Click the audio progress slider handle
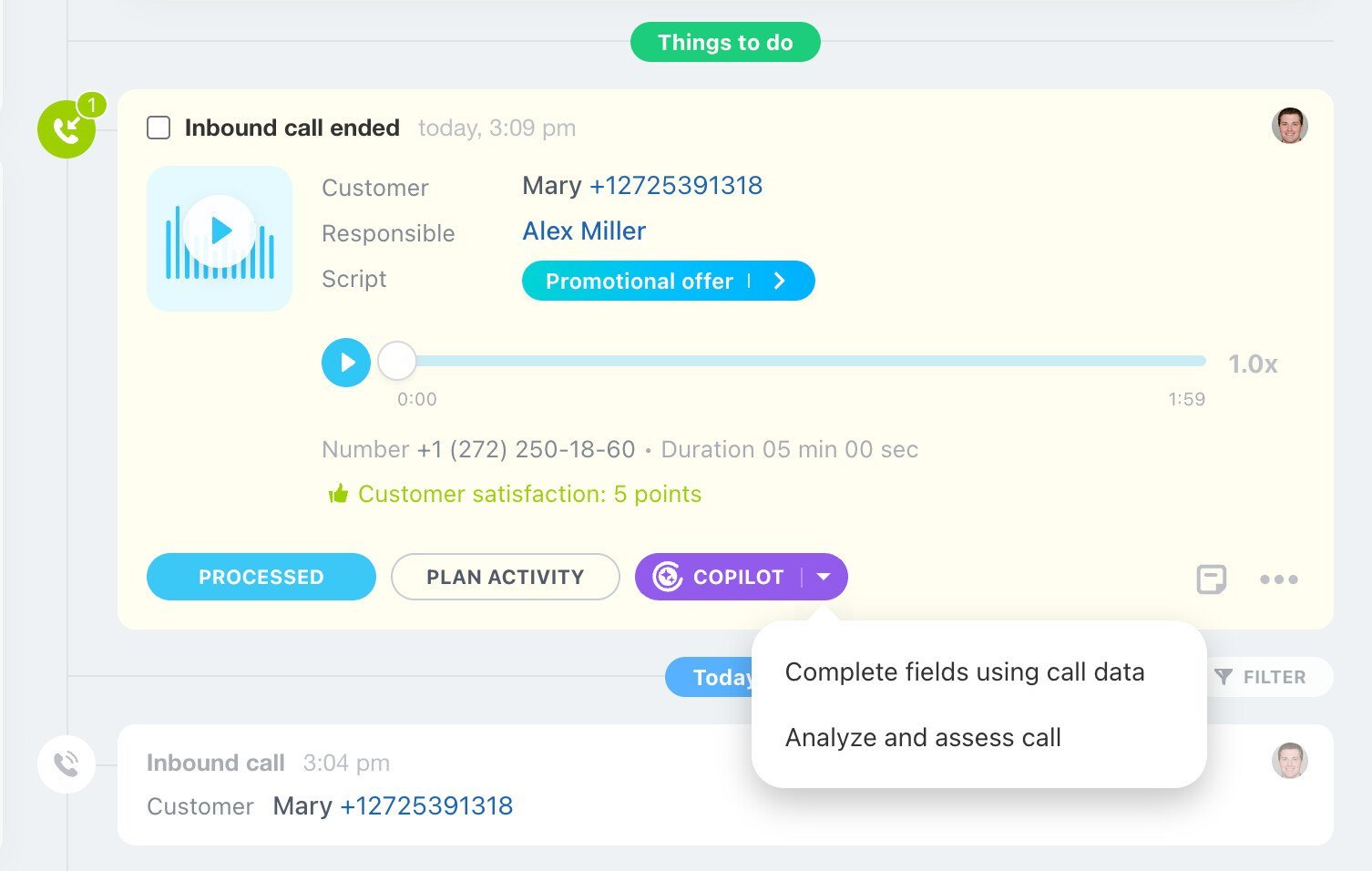Screen dimensions: 1372x871 coord(396,362)
